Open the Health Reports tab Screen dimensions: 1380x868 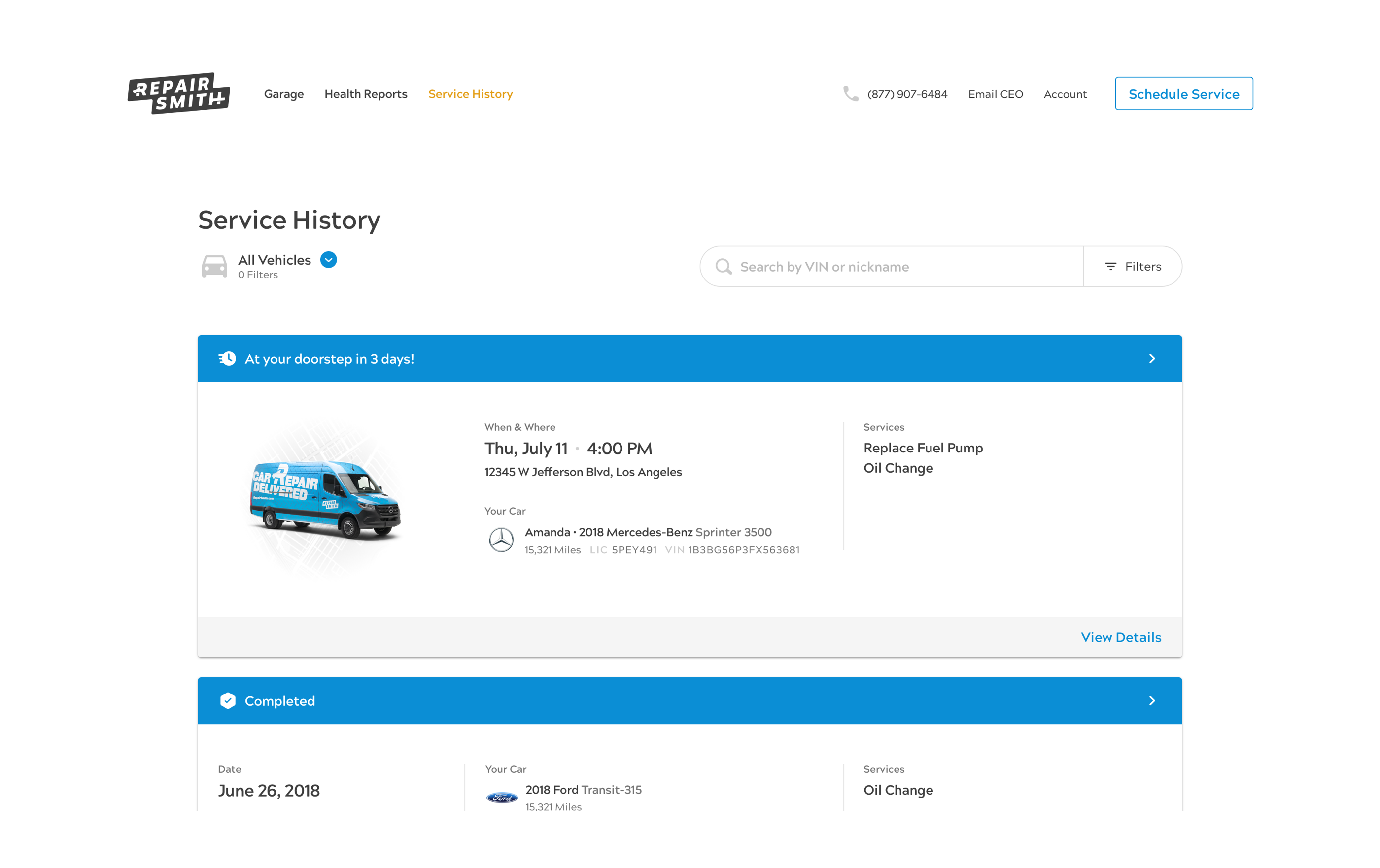point(366,94)
